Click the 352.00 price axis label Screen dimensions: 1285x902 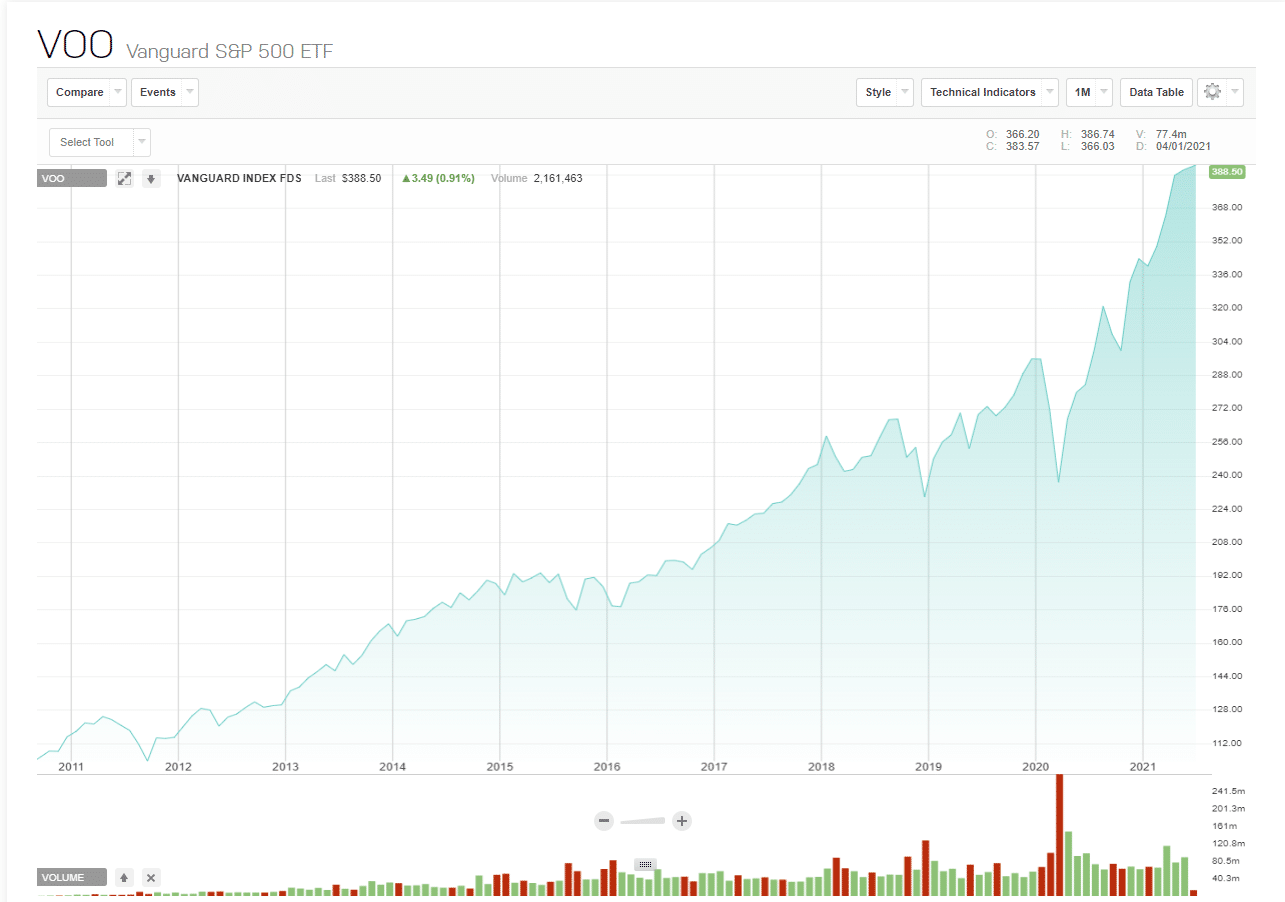(1225, 240)
